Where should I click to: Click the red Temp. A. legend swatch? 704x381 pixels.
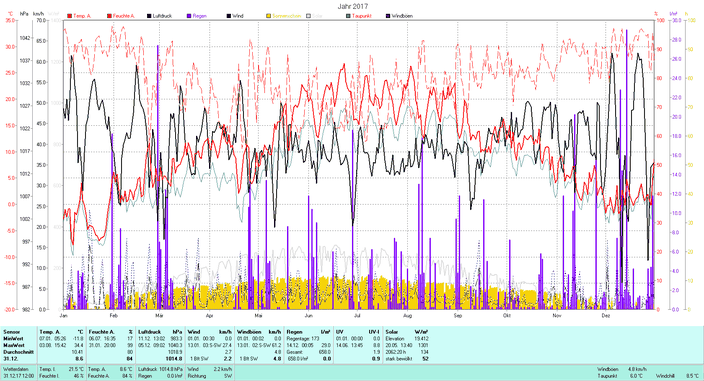coord(70,16)
